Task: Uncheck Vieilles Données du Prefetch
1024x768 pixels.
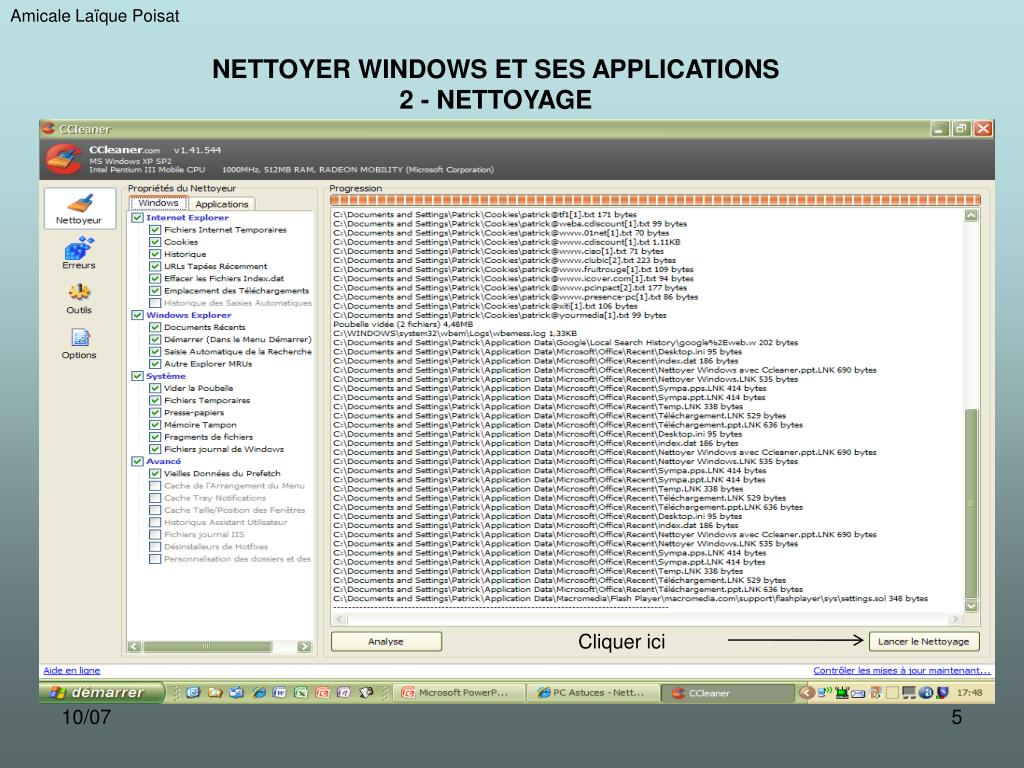Action: click(155, 473)
